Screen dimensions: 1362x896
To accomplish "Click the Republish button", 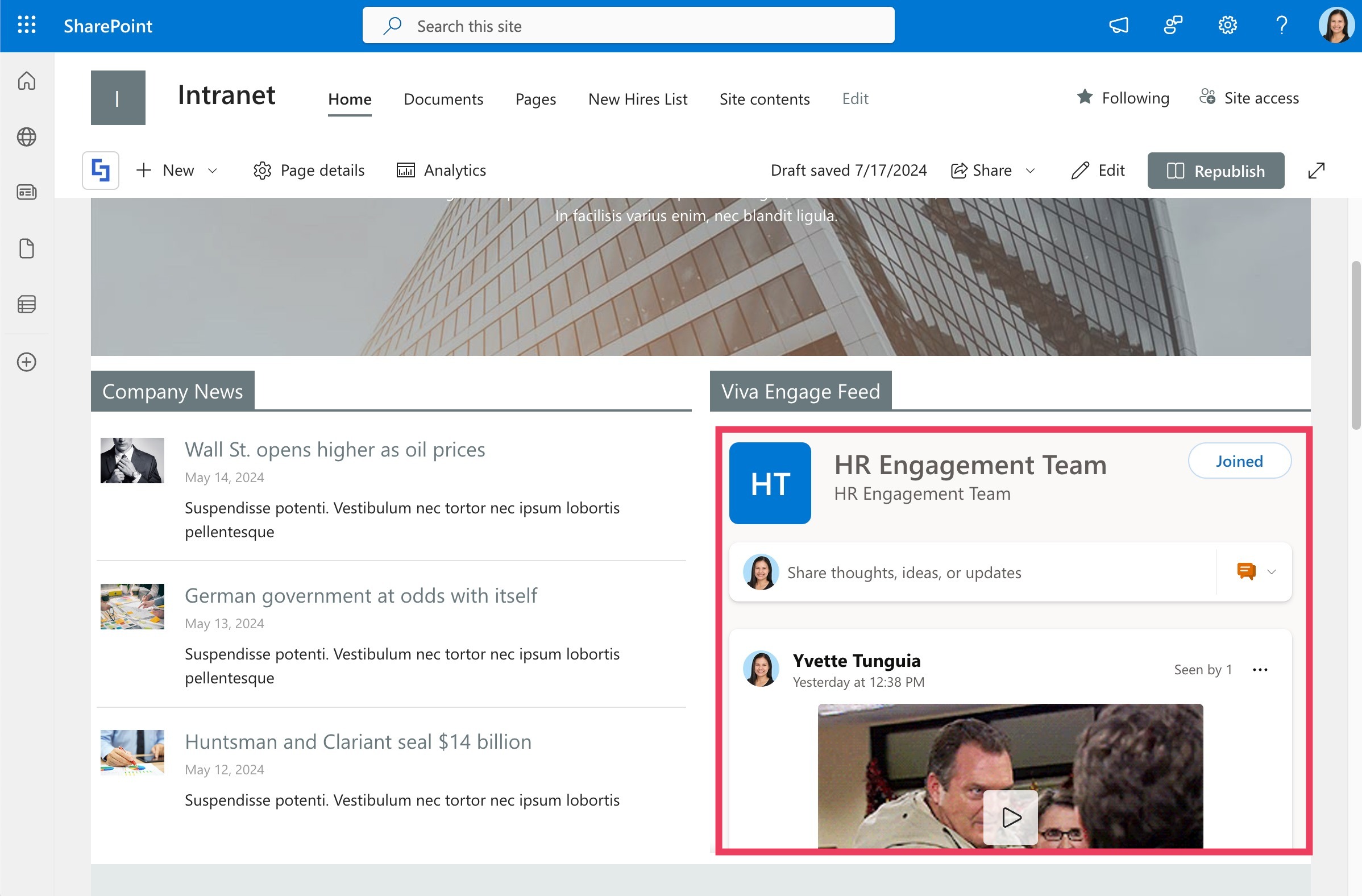I will 1215,171.
